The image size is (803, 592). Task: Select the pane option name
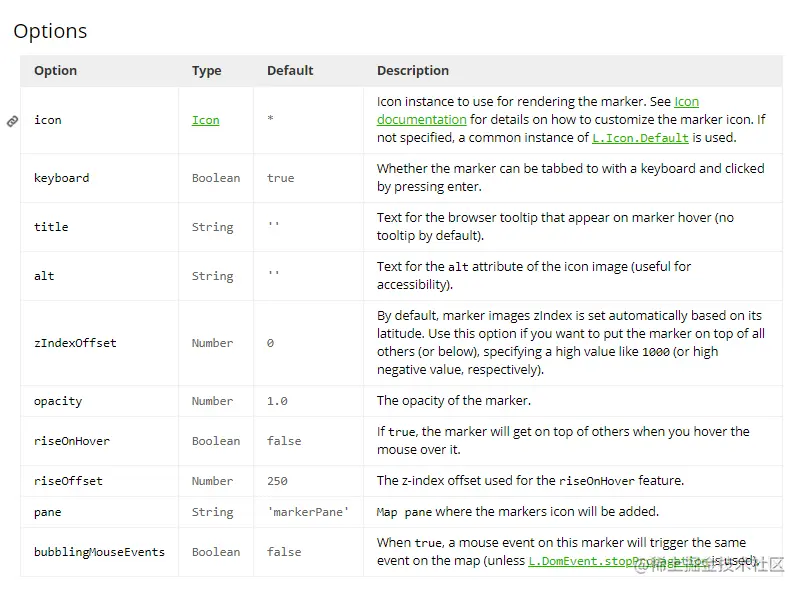[x=48, y=513]
